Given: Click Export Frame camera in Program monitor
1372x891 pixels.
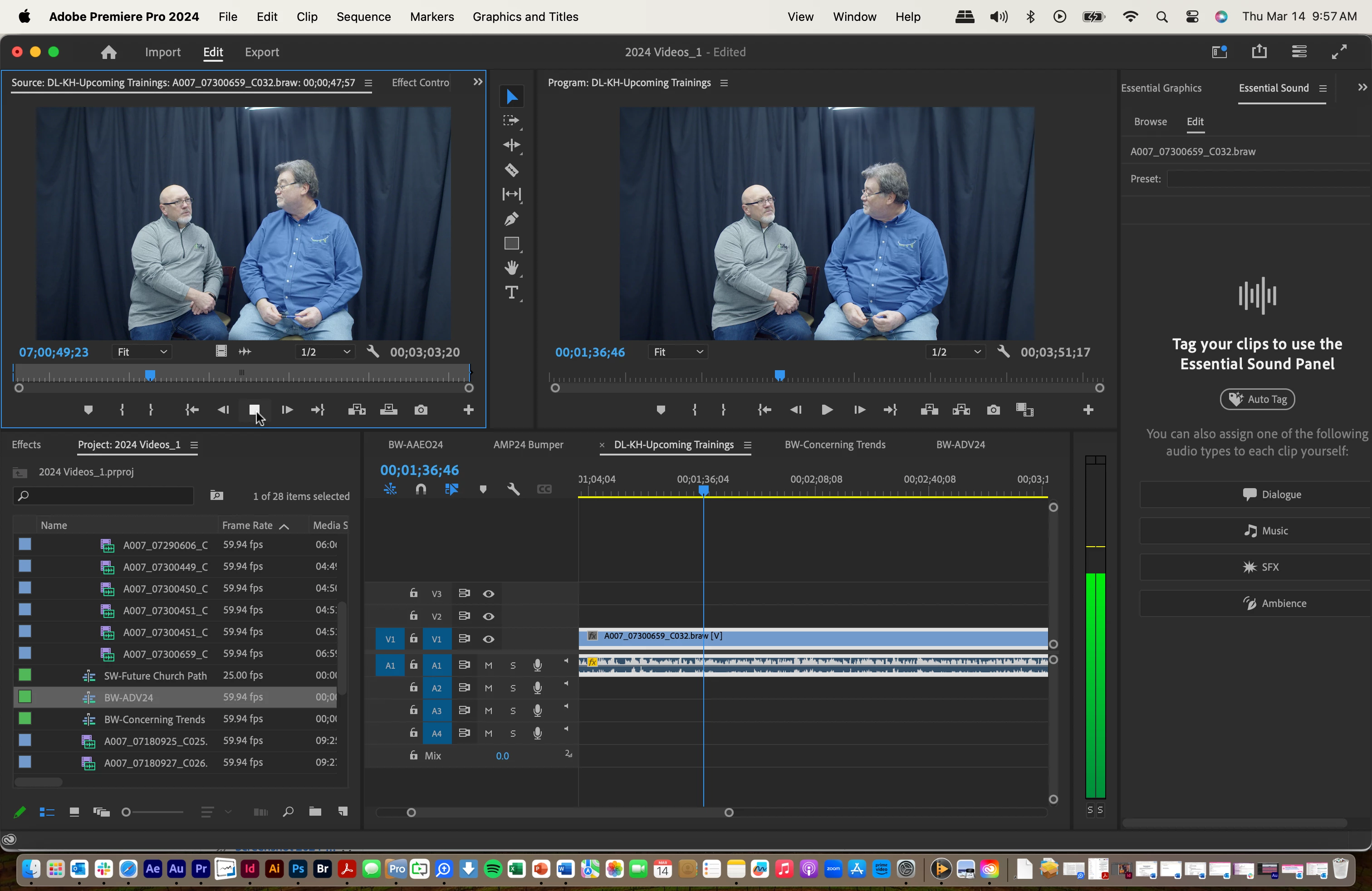Looking at the screenshot, I should pos(993,410).
